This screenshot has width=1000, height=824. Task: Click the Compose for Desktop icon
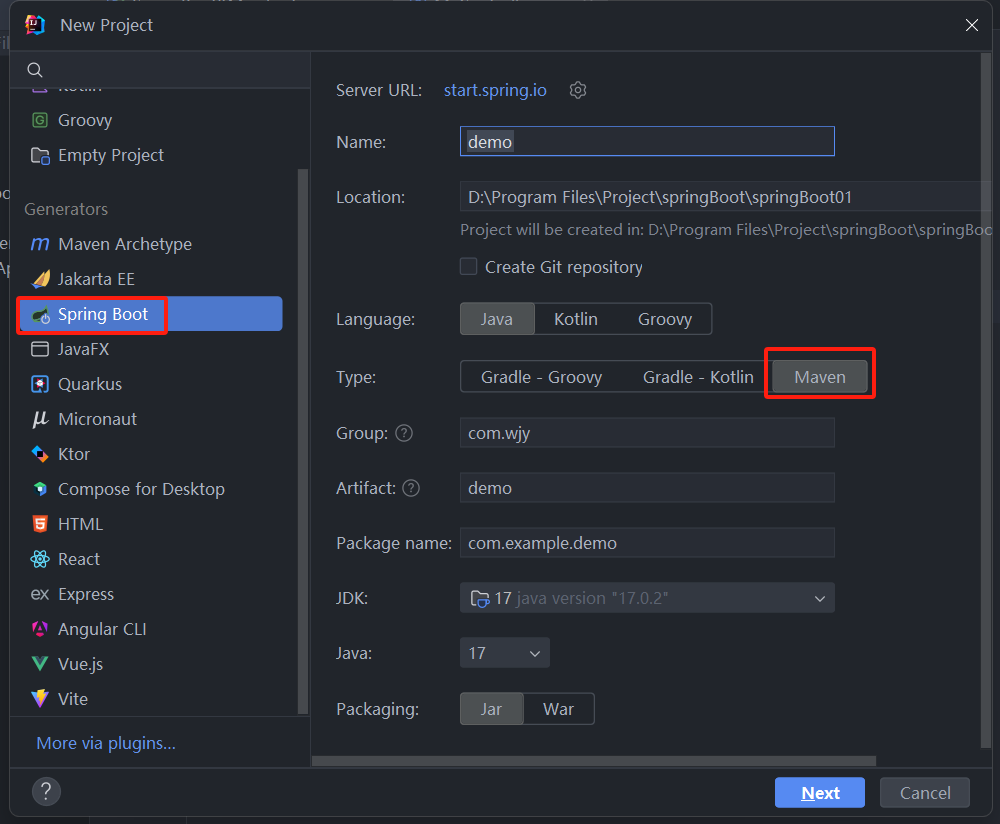pos(40,489)
